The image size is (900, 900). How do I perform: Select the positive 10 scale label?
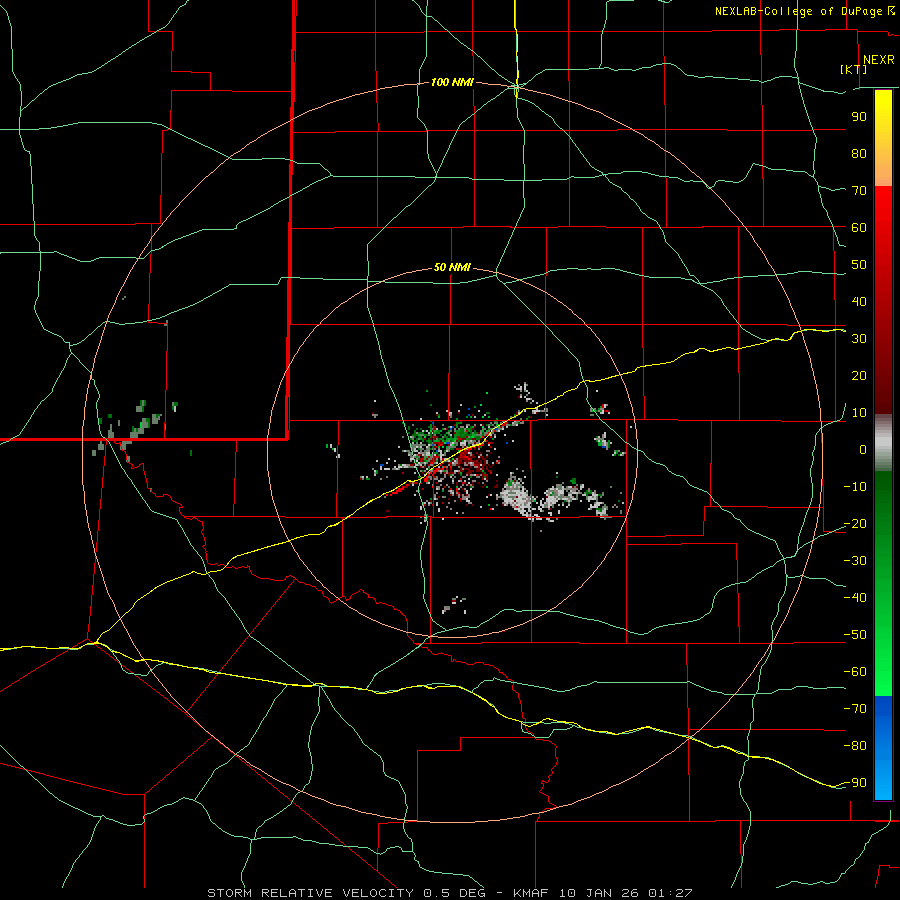point(859,413)
